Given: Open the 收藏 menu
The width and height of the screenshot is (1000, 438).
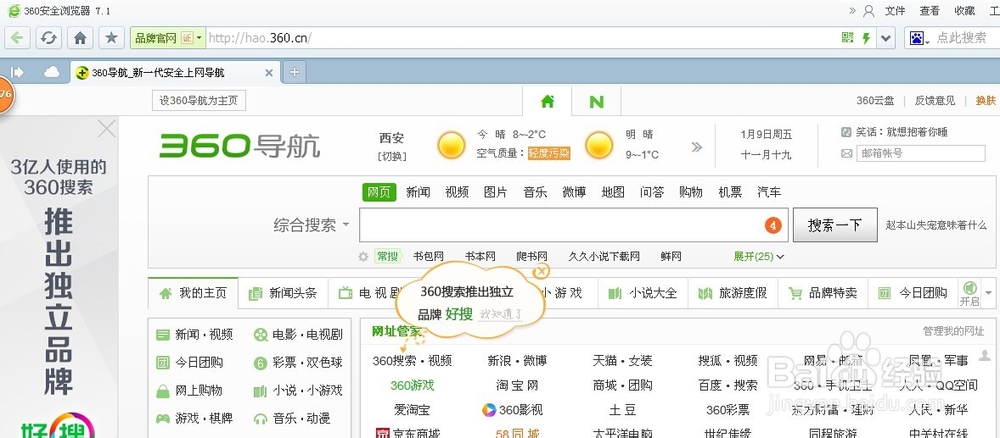Looking at the screenshot, I should [964, 11].
